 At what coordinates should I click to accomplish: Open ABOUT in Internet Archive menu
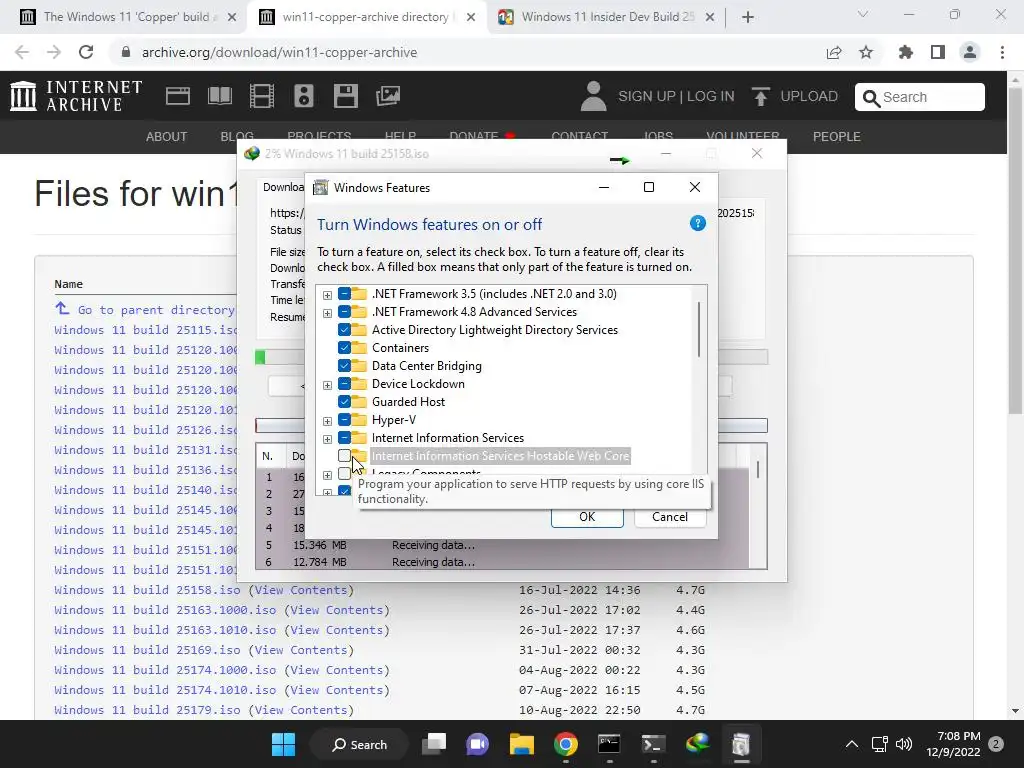point(167,136)
